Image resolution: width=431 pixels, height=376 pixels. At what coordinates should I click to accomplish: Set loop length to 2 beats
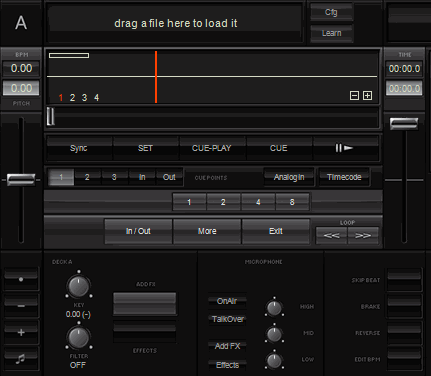tap(223, 202)
